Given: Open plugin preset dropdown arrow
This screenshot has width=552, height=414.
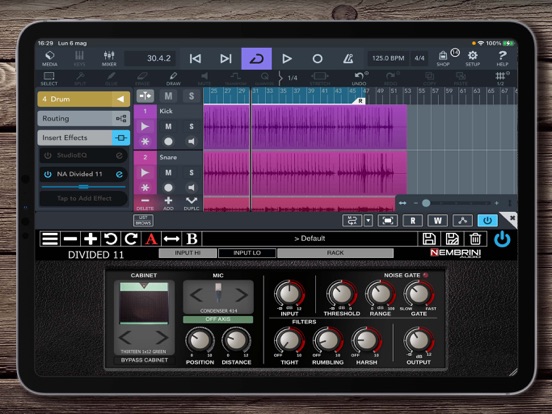Looking at the screenshot, I should coord(368,221).
